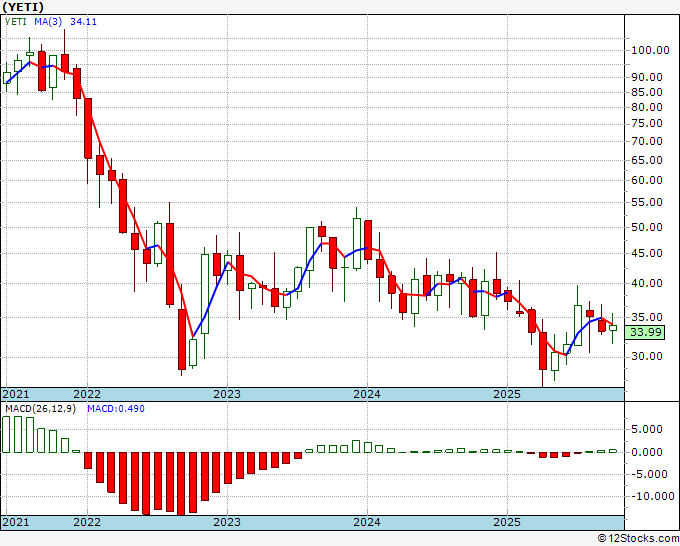Click the latest green candle beside the 33.99 tag
680x546 pixels.
coord(613,328)
